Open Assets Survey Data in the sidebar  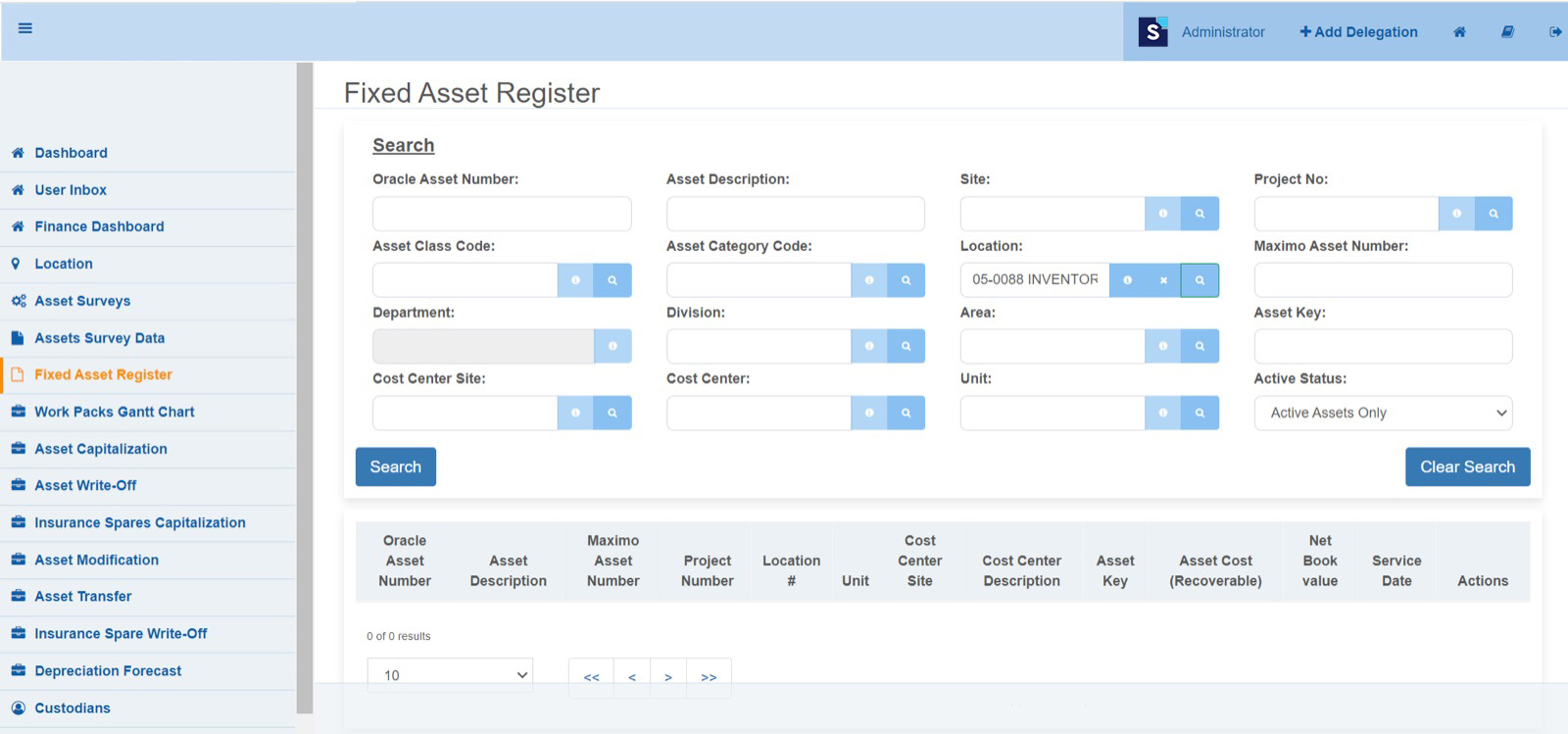click(147, 338)
